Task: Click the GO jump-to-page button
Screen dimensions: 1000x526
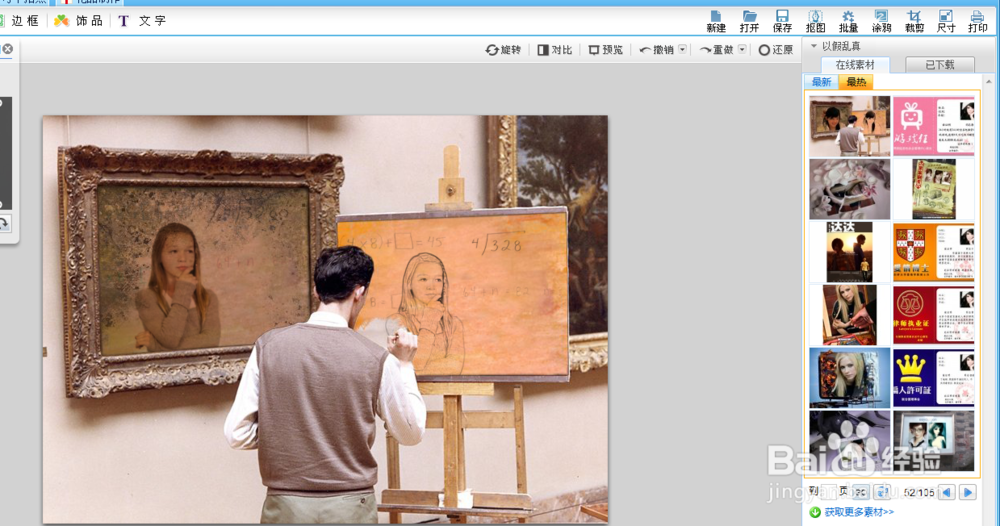Action: [x=860, y=492]
